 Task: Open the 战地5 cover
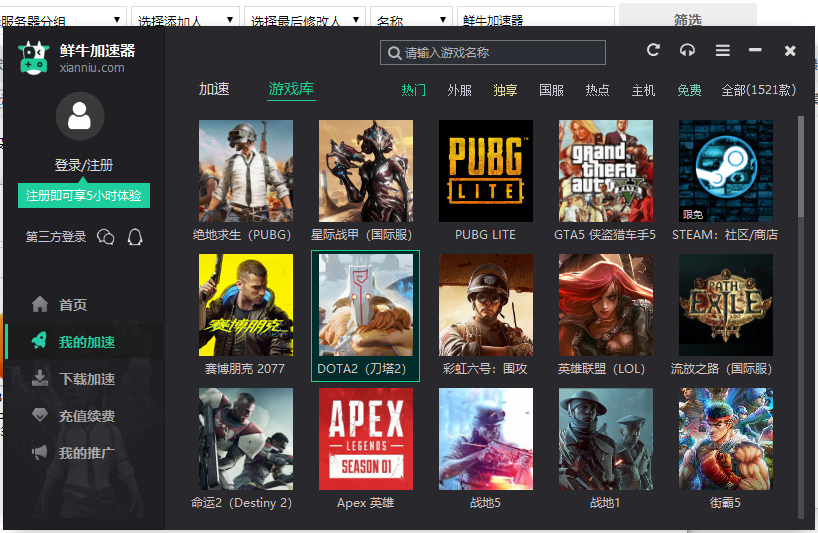[x=486, y=439]
